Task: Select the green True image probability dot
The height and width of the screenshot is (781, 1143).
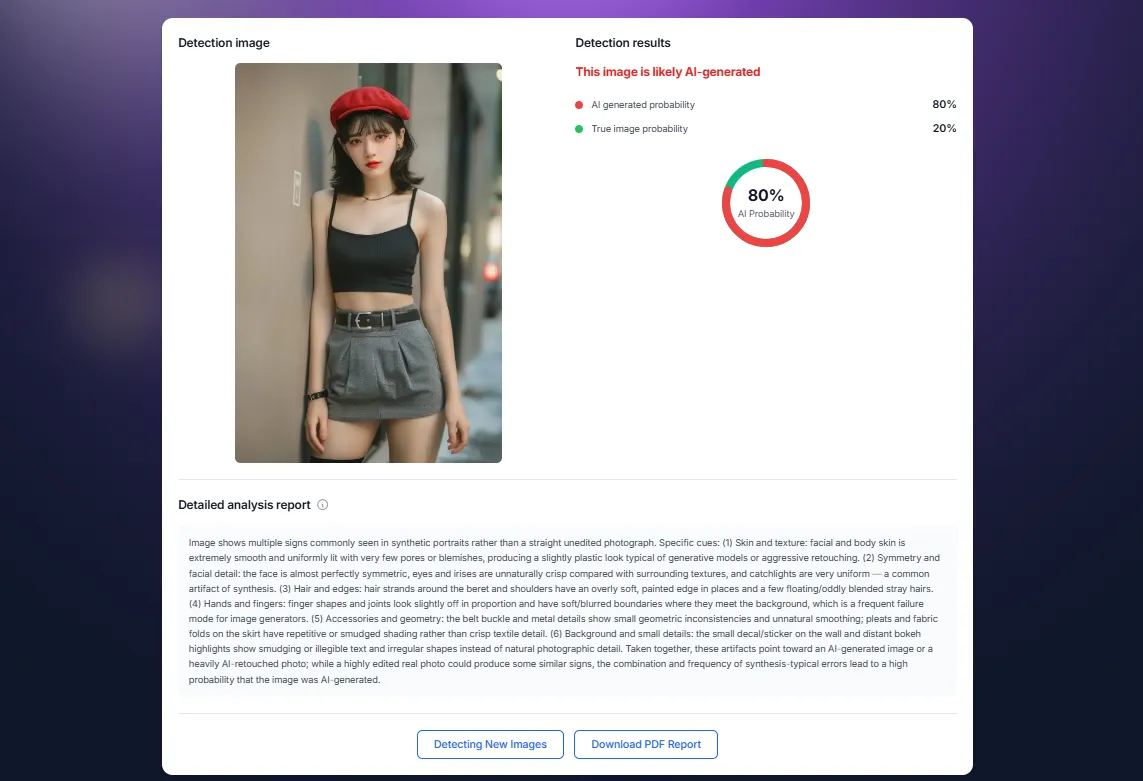Action: (x=578, y=128)
